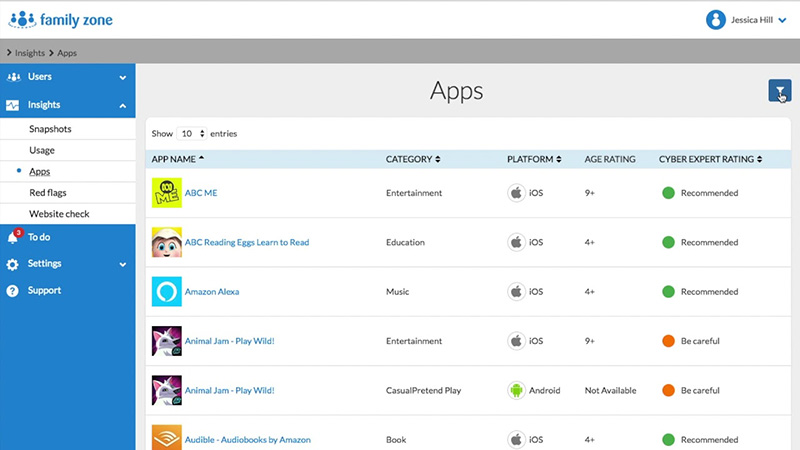This screenshot has height=450, width=800.
Task: Open the Audible - Audiobooks by Amazon link
Action: click(x=247, y=439)
